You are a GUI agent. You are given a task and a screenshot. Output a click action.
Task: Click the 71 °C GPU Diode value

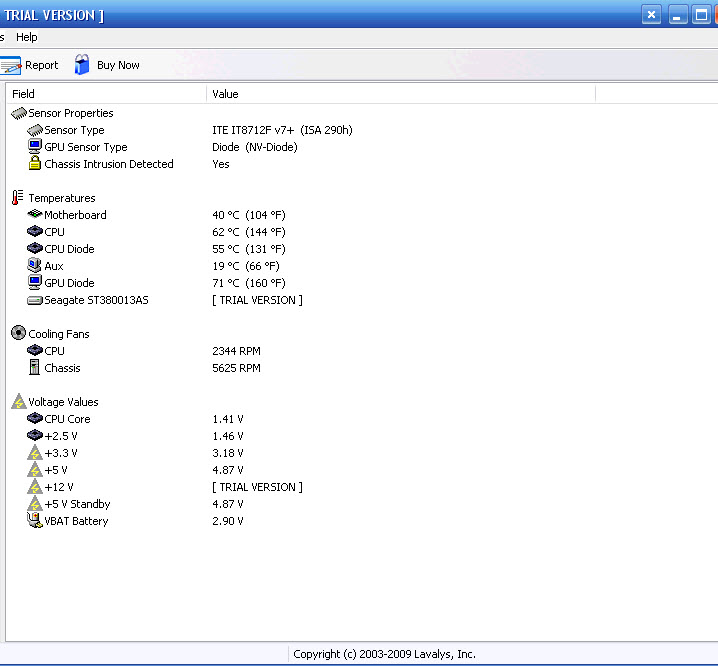pyautogui.click(x=249, y=283)
